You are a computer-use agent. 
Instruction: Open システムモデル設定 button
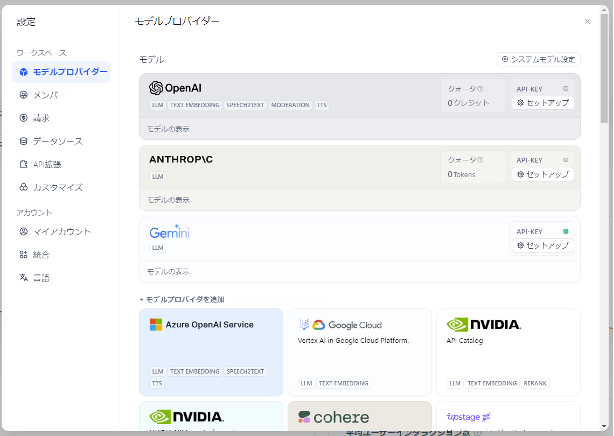coord(538,60)
